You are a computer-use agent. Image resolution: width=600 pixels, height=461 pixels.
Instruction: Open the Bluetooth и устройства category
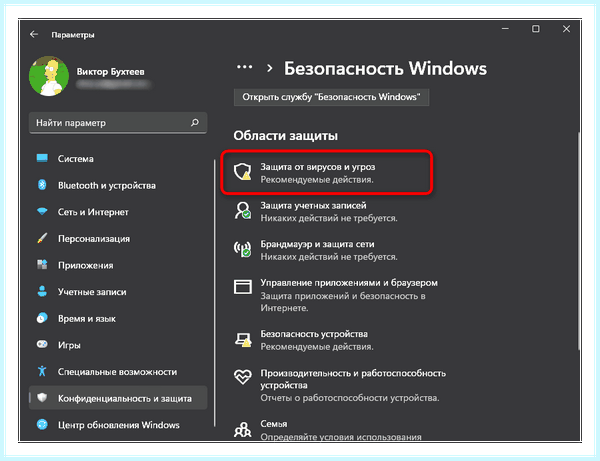pyautogui.click(x=118, y=185)
